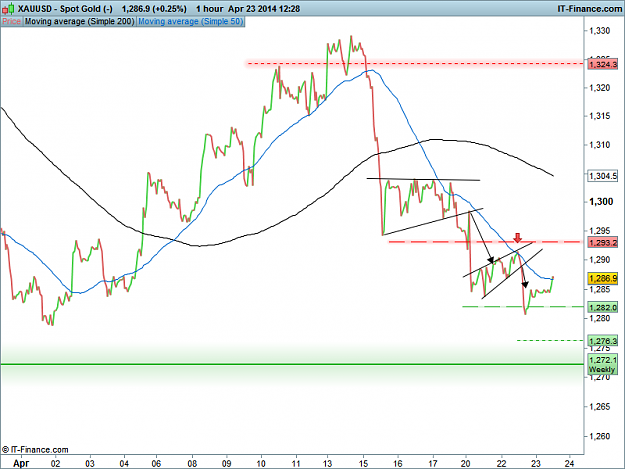Click the yellow 1,286.9 current price label
The width and height of the screenshot is (625, 469).
point(603,279)
